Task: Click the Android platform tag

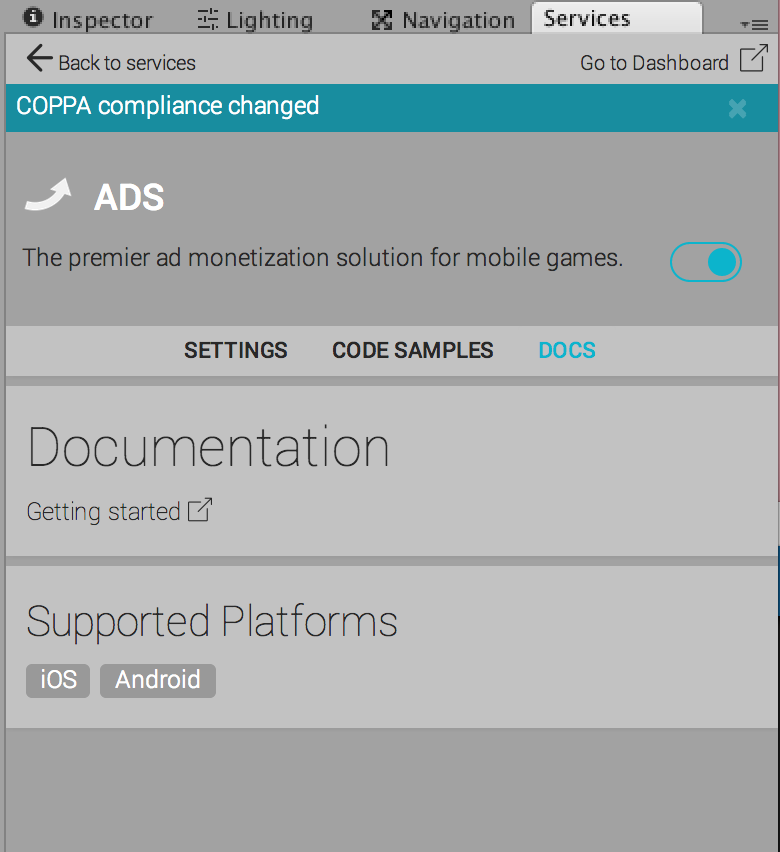Action: click(158, 680)
